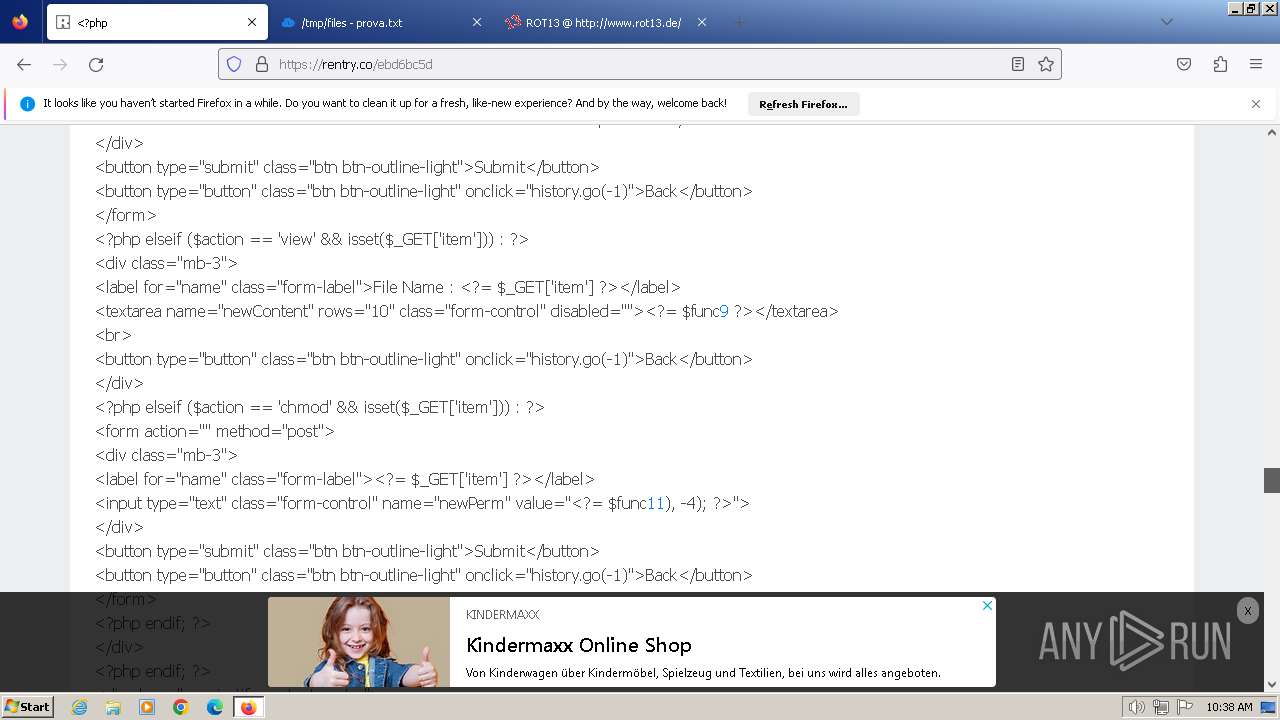This screenshot has height=720, width=1280.
Task: Close the prova.txt tab
Action: tap(477, 22)
